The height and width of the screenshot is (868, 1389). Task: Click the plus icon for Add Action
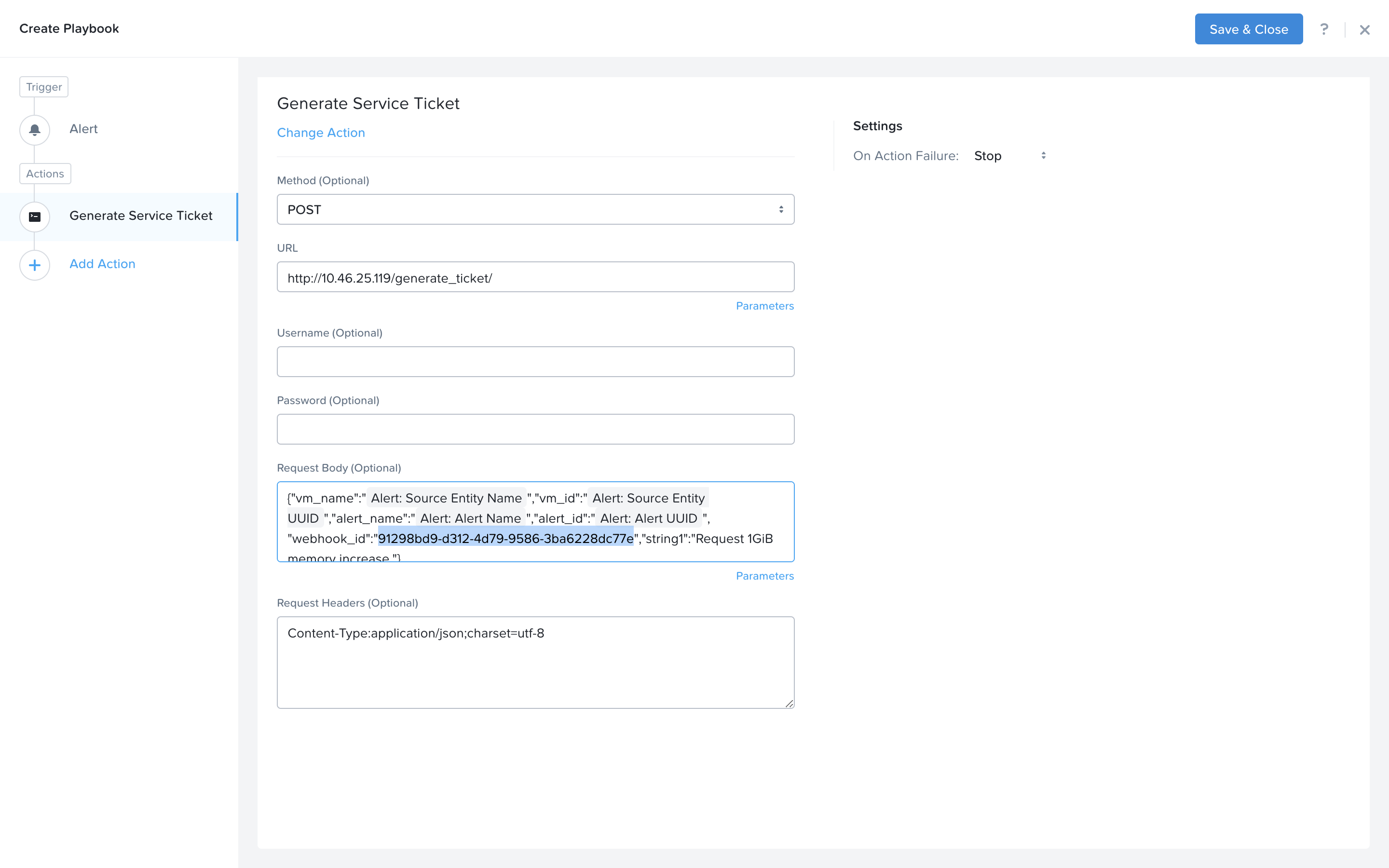[x=34, y=265]
